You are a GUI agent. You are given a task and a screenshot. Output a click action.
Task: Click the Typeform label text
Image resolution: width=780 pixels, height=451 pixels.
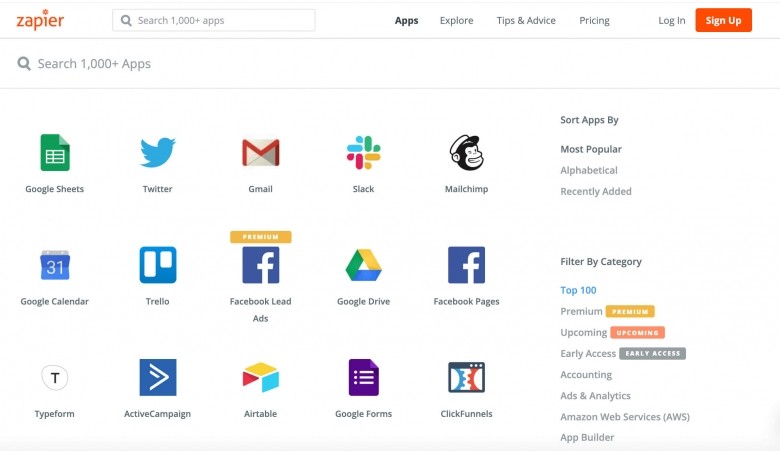coord(55,414)
